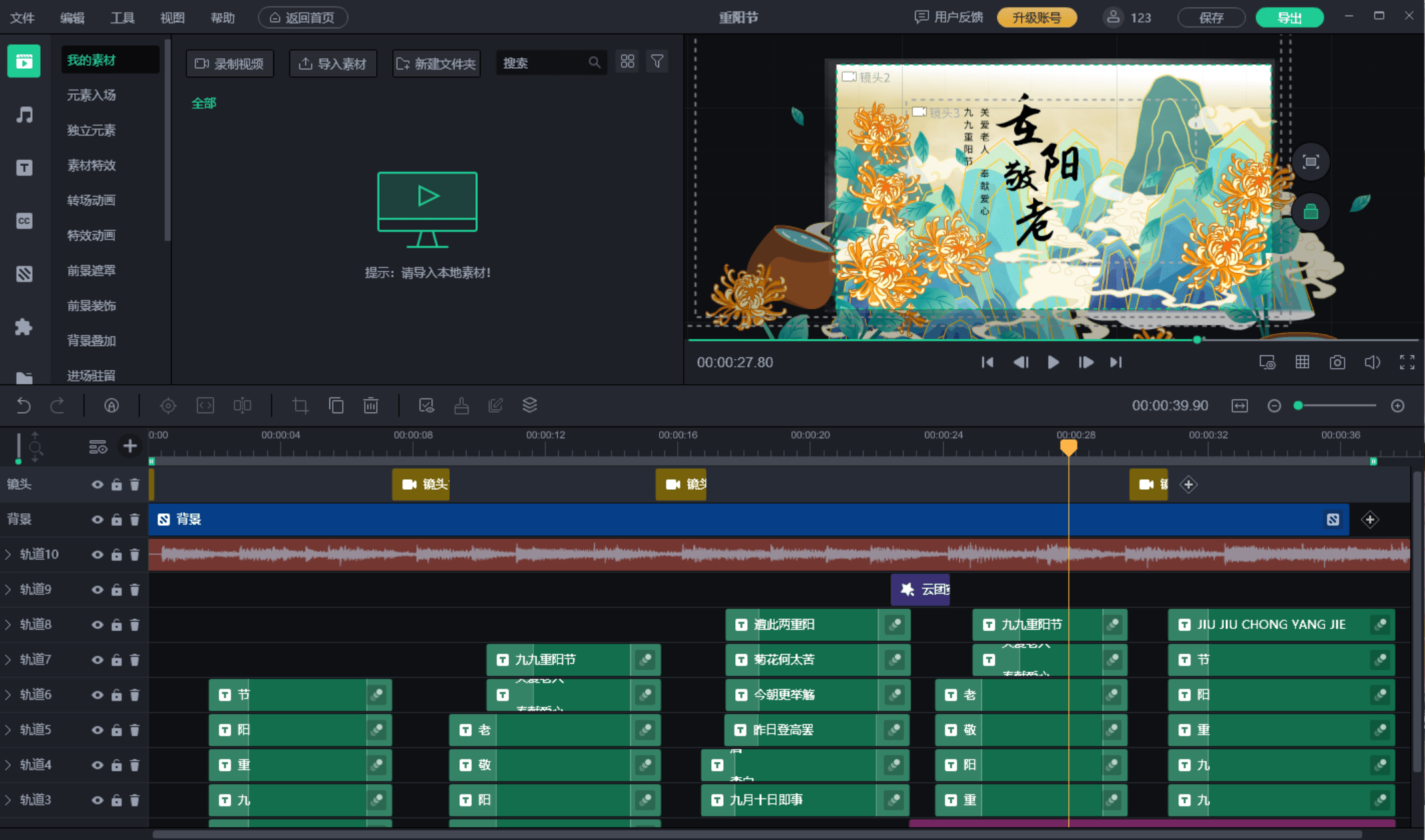Click the 搜索 material search field

[551, 63]
